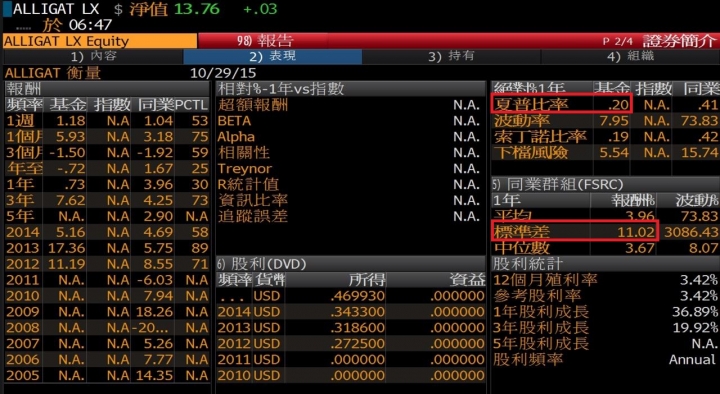Click the 淨值 13.76 price
The height and width of the screenshot is (394, 720).
pos(197,9)
